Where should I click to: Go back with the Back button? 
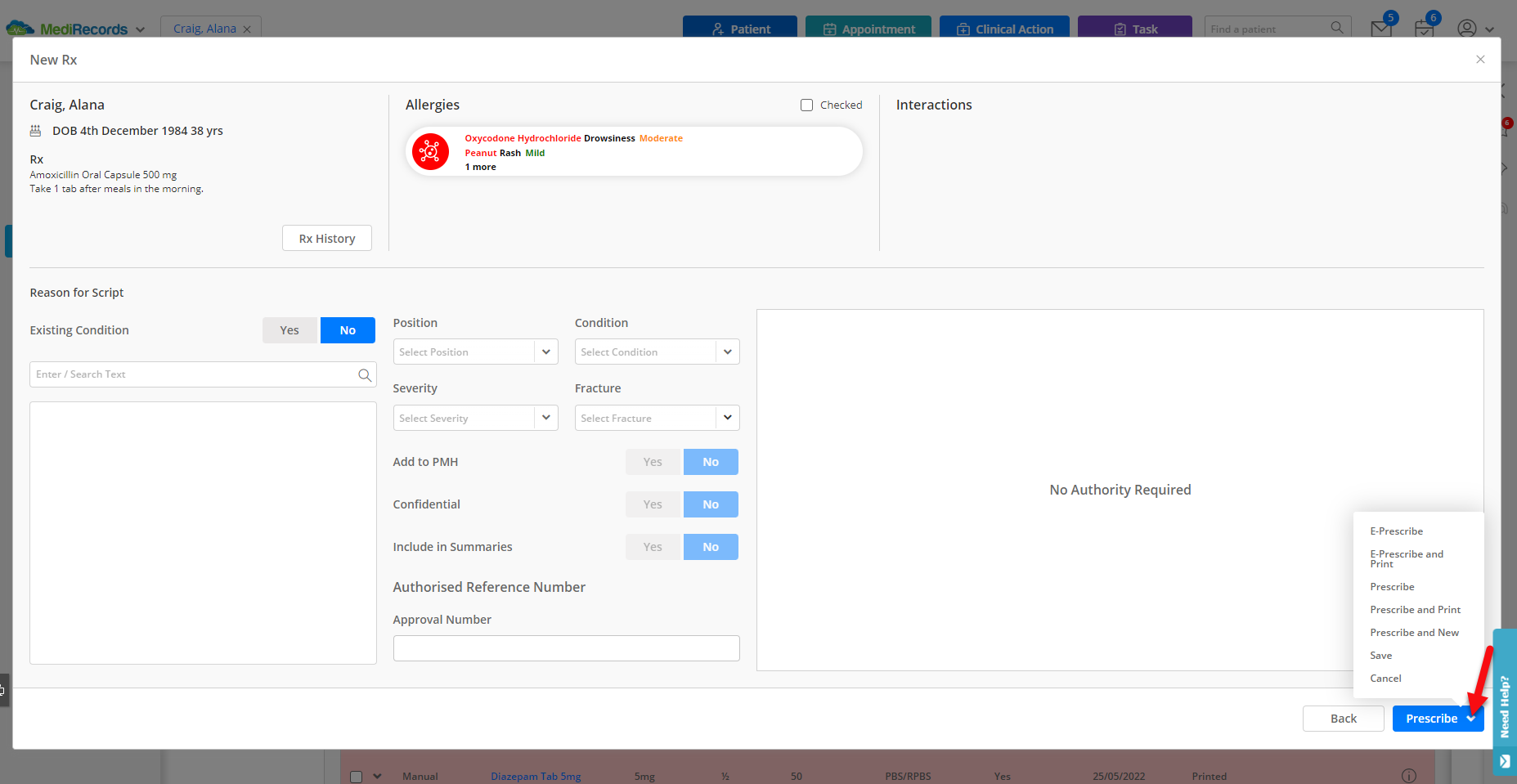point(1343,719)
